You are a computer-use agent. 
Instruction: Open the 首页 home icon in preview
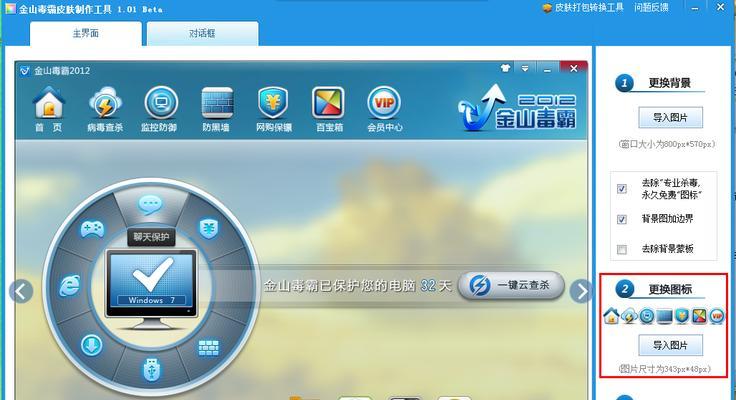pyautogui.click(x=49, y=109)
